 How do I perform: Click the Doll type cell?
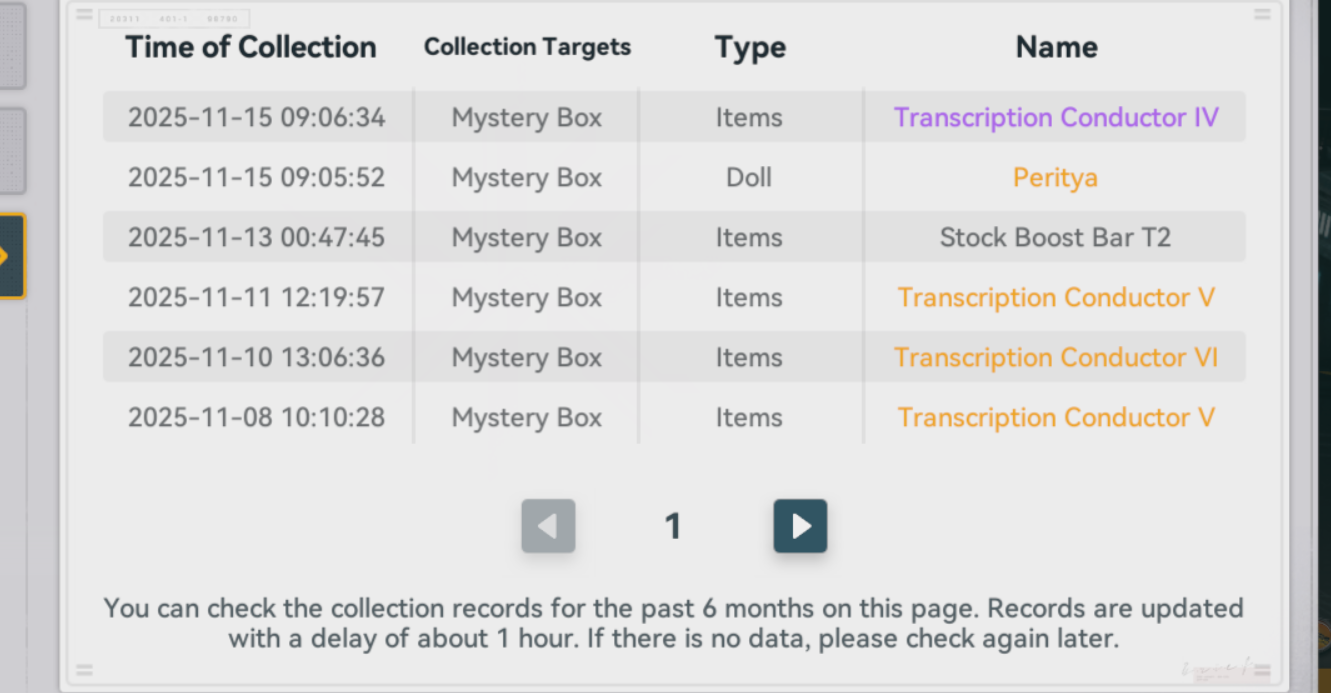coord(749,177)
